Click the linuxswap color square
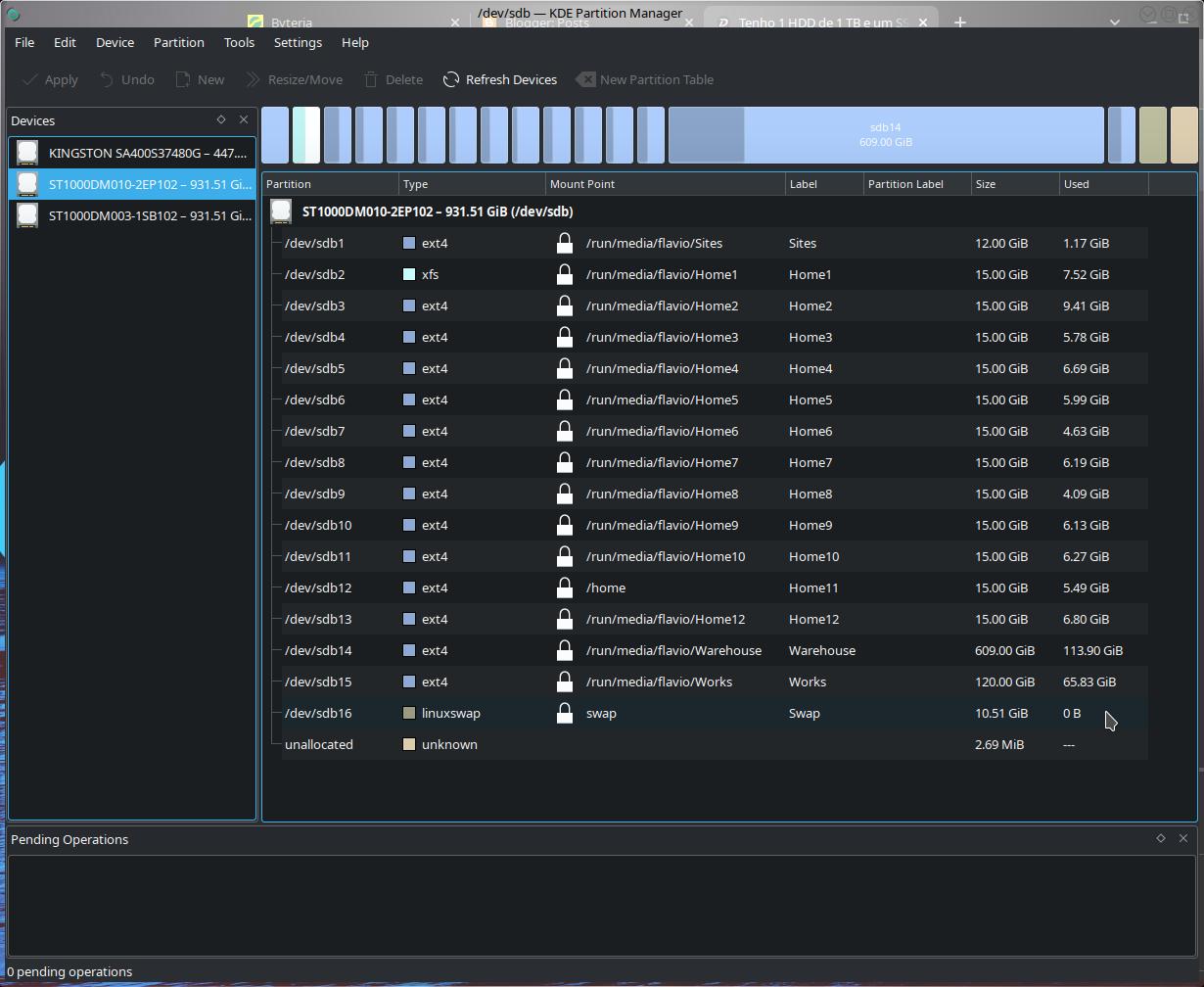 pyautogui.click(x=409, y=713)
